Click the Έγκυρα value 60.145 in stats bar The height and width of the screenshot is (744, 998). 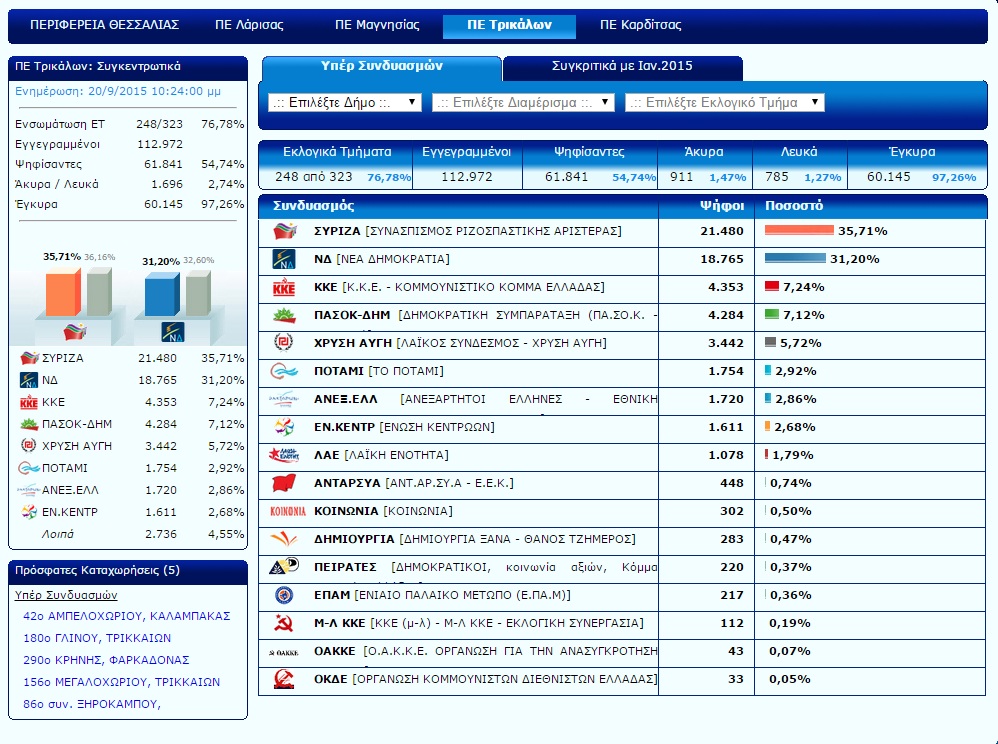tap(889, 176)
